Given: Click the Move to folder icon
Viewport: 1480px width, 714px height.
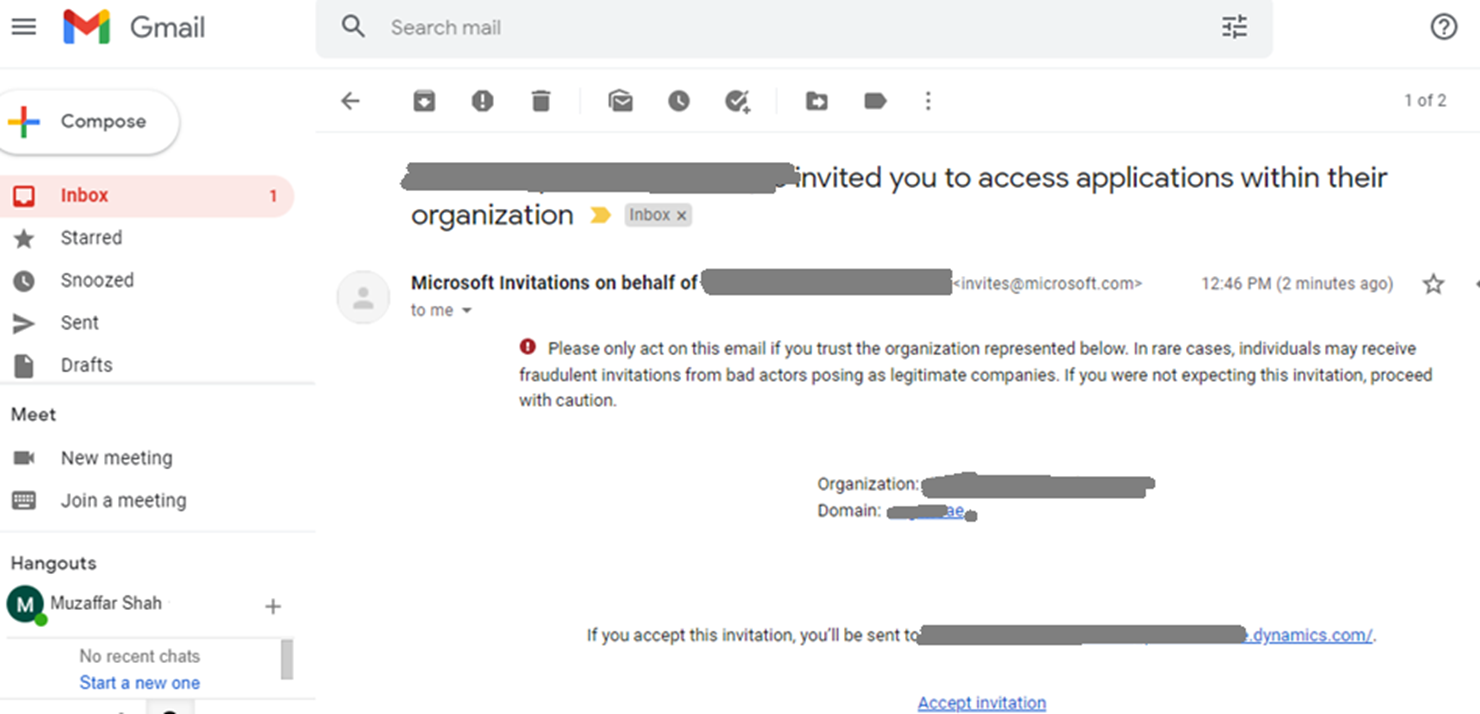Looking at the screenshot, I should coord(817,101).
